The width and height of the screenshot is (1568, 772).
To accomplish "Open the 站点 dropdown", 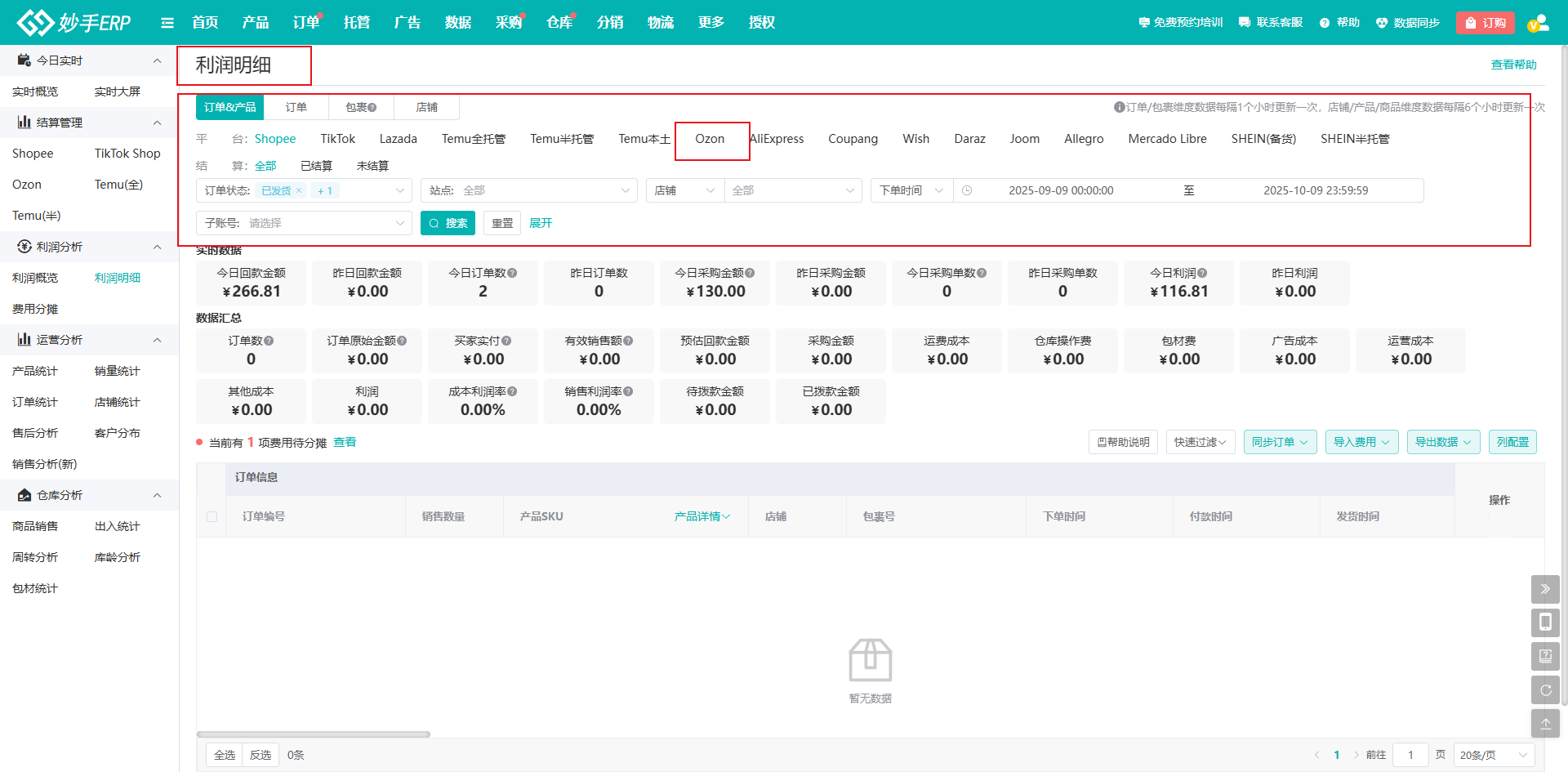I will click(x=529, y=191).
